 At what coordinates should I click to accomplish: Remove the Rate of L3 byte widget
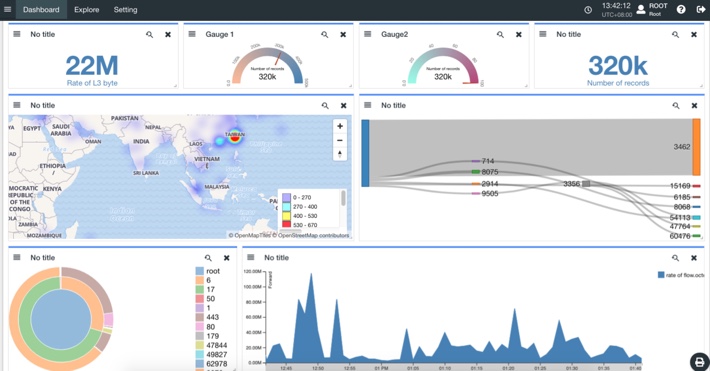pos(168,34)
